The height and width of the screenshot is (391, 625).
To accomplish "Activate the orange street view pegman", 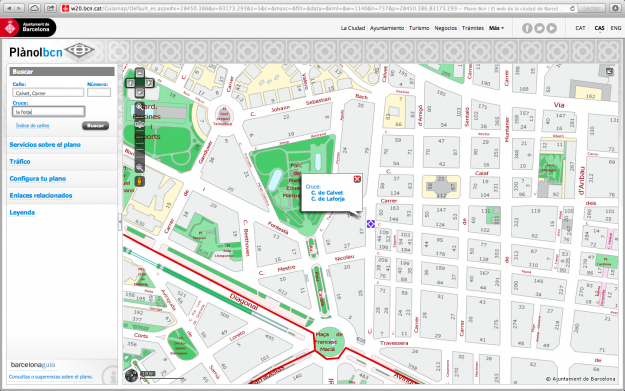I will coord(140,181).
